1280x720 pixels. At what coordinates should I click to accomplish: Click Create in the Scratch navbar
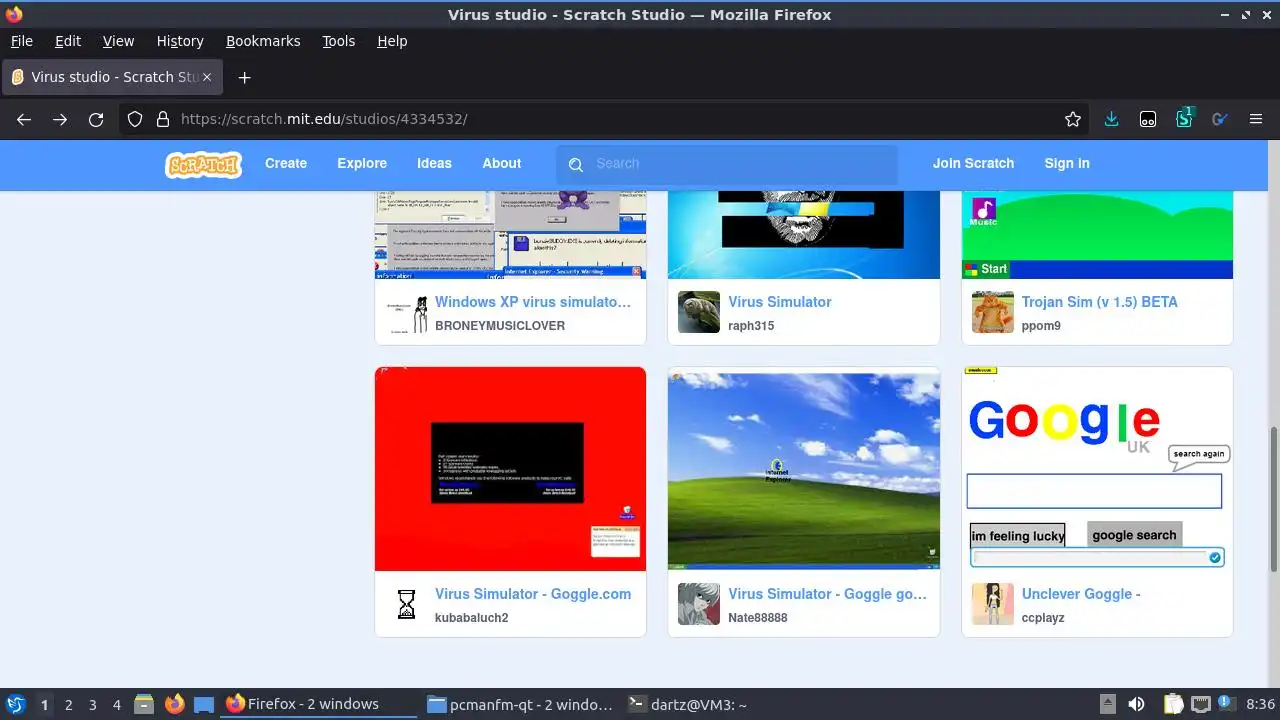click(286, 164)
